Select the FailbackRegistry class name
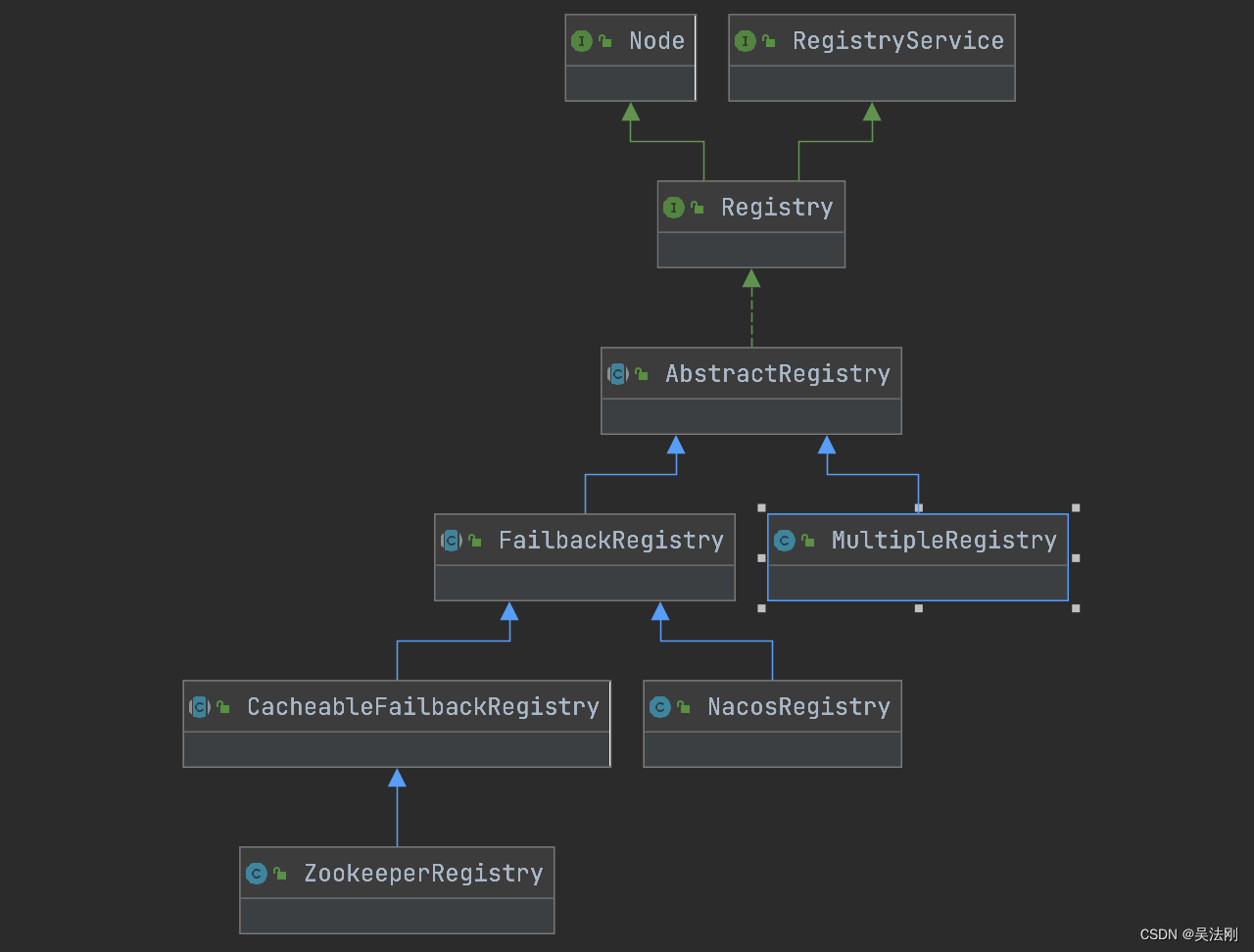 (611, 541)
